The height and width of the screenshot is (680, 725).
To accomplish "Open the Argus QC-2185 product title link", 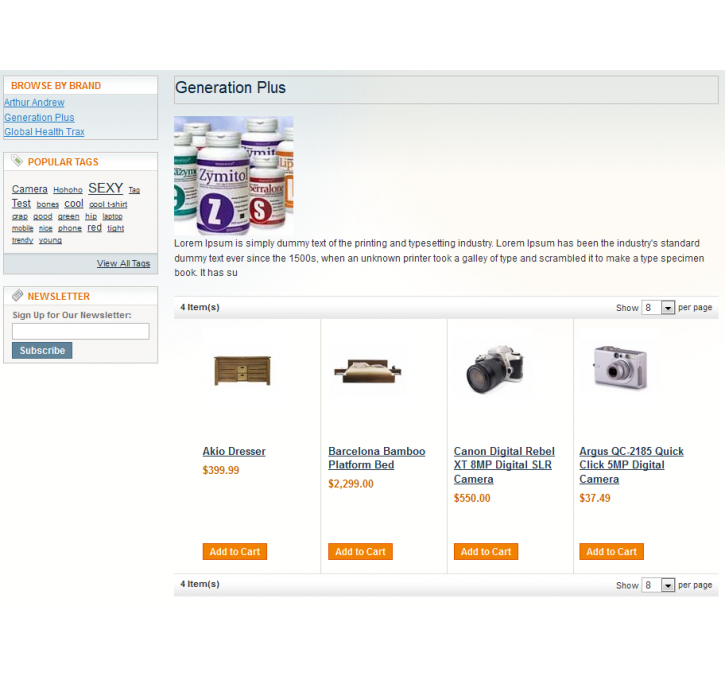I will point(631,465).
